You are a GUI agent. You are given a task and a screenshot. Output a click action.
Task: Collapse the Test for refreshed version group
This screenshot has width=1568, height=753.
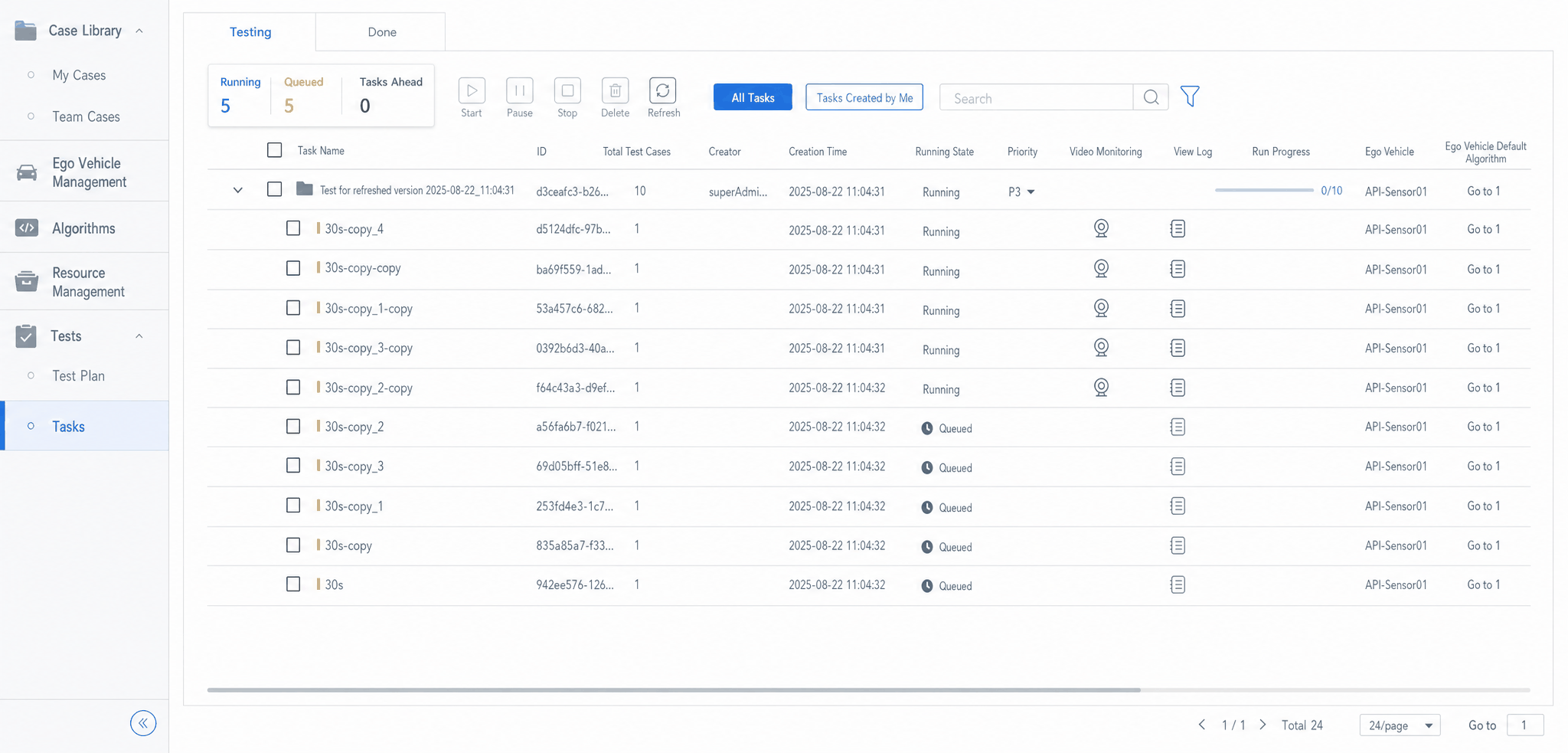[238, 190]
